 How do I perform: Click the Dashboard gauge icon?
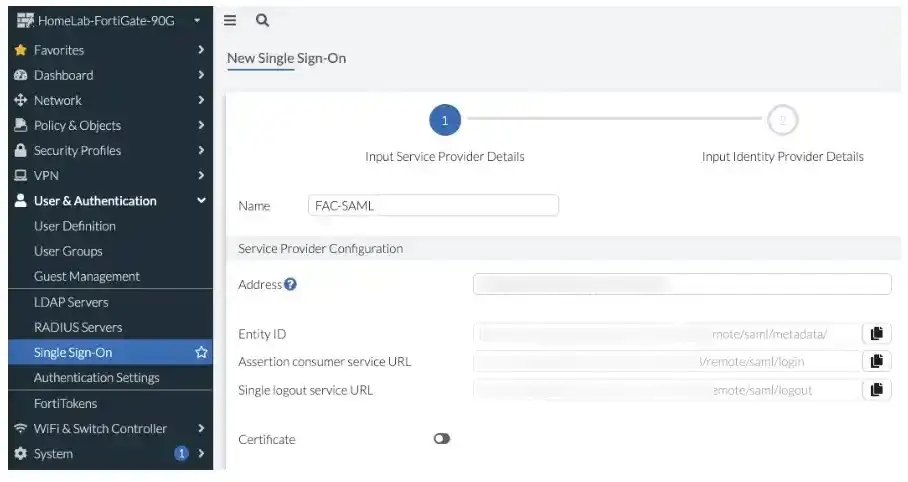coord(20,75)
